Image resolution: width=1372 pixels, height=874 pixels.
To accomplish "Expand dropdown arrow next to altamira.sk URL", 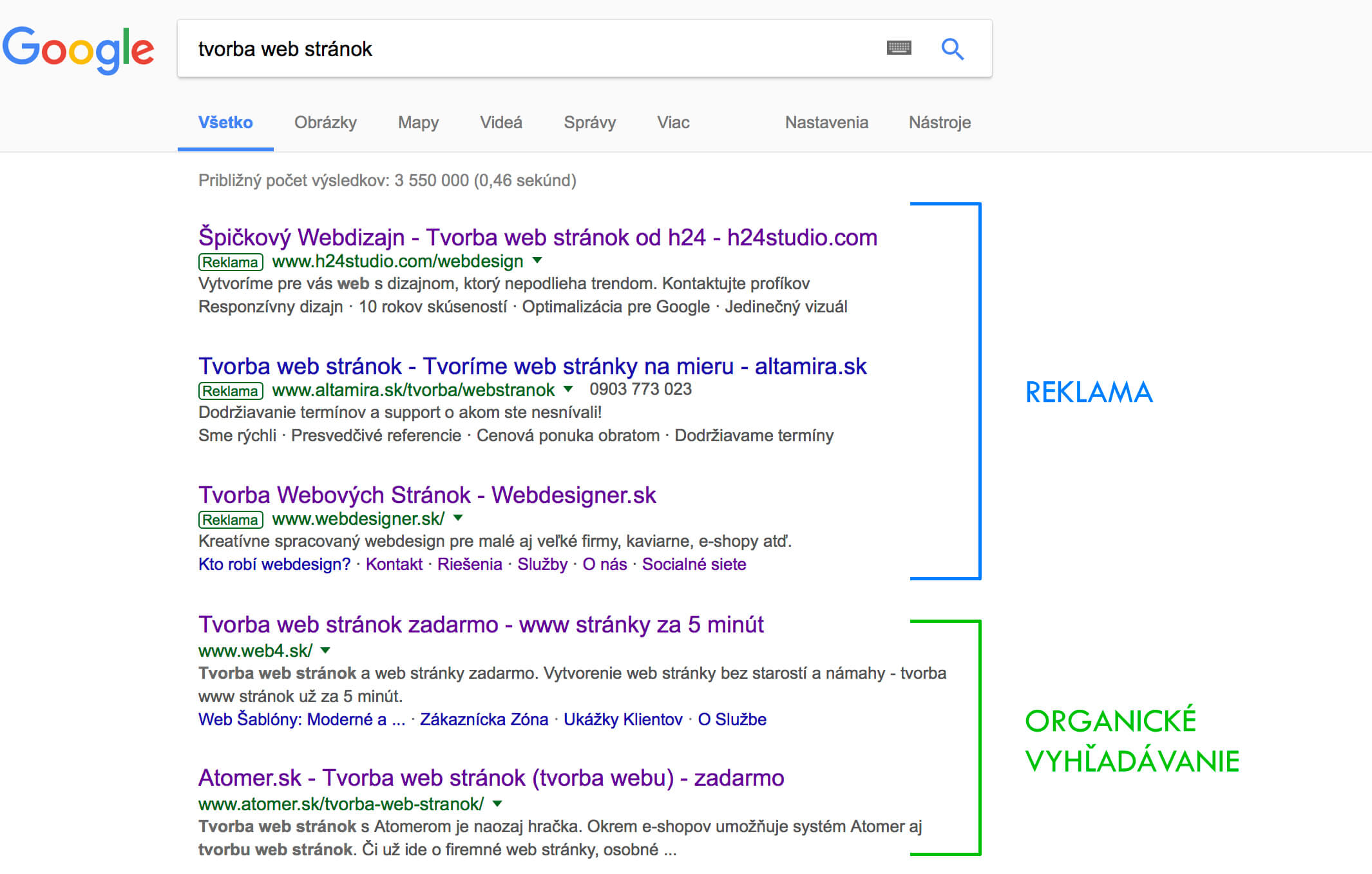I will click(568, 389).
